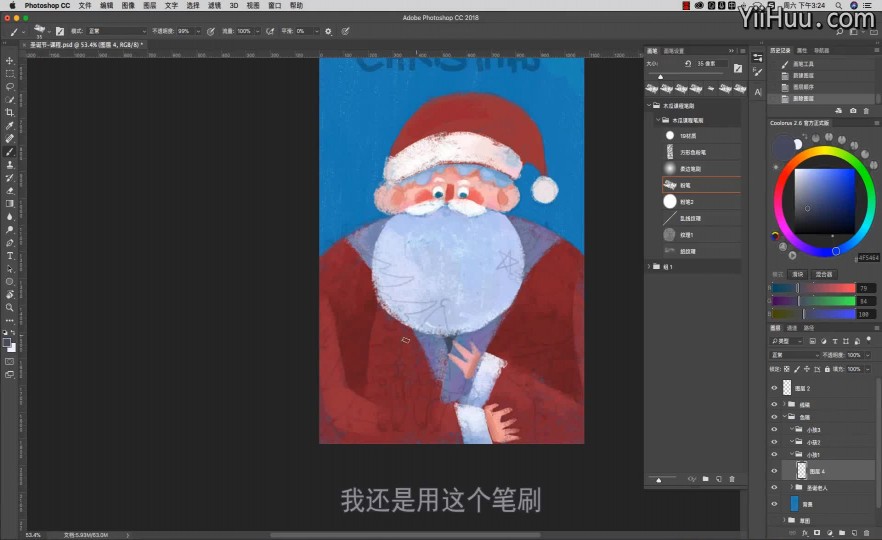882x540 pixels.
Task: Select the Lasso tool
Action: coord(10,87)
